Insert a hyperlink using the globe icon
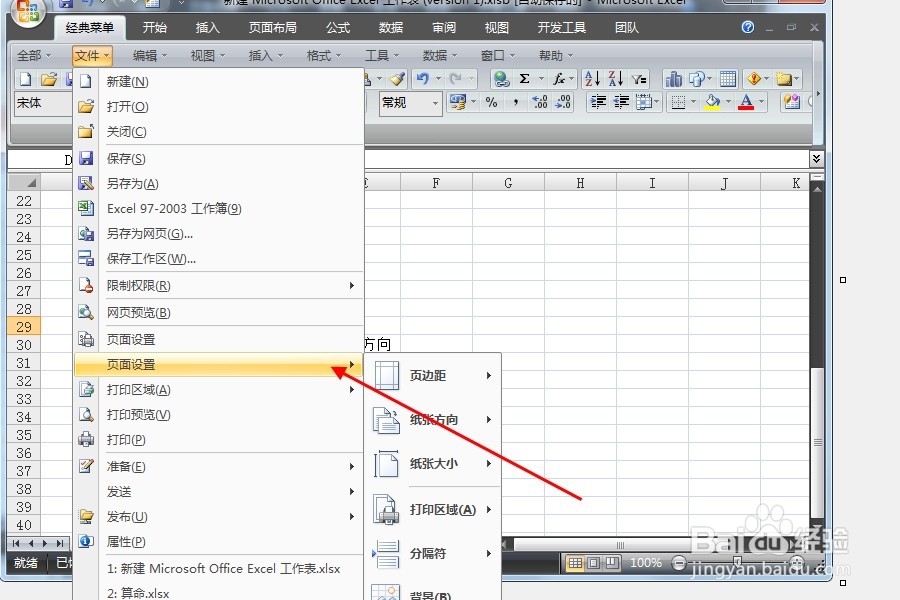Image resolution: width=900 pixels, height=600 pixels. click(500, 78)
